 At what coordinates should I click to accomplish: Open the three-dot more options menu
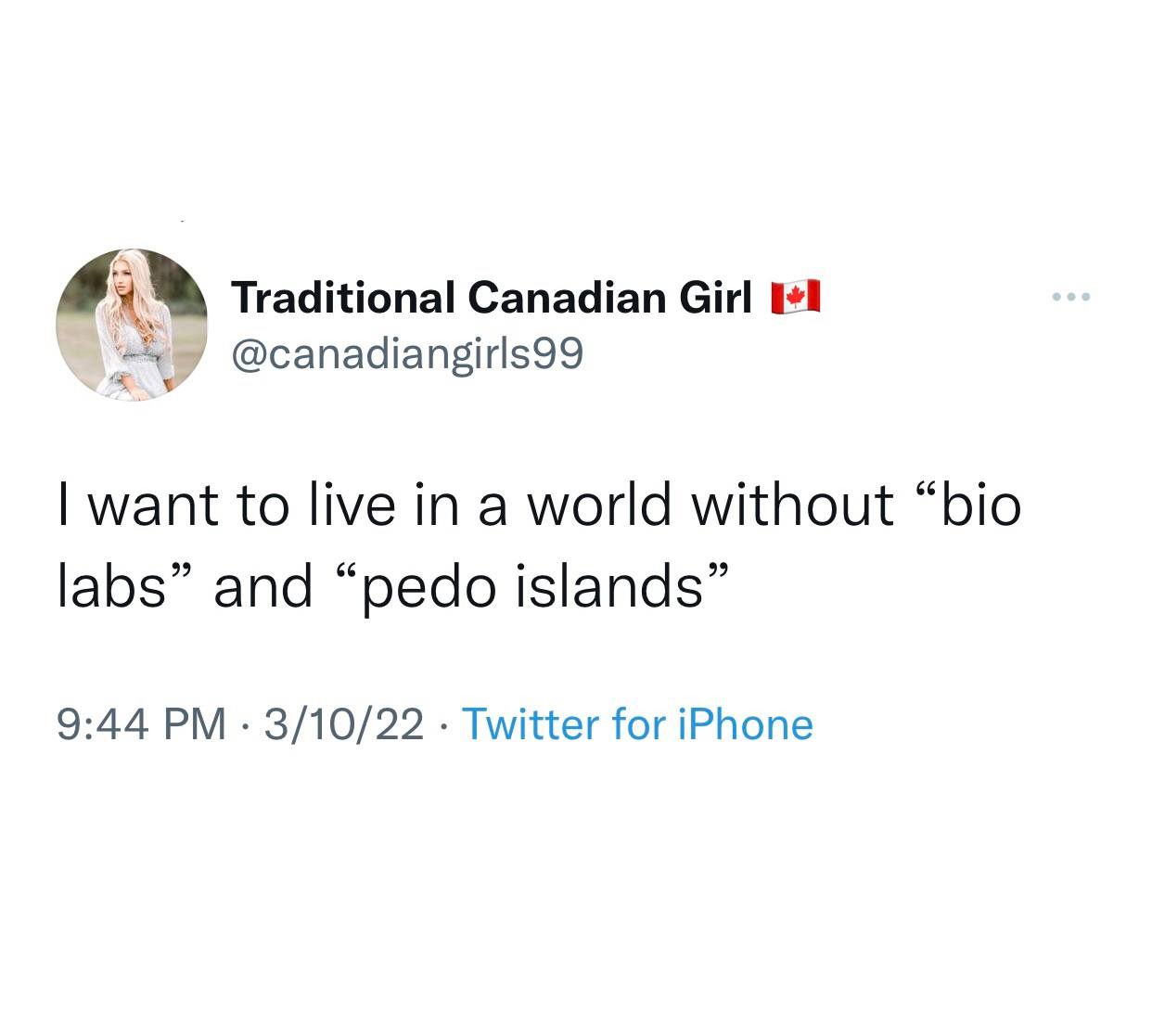click(1073, 298)
